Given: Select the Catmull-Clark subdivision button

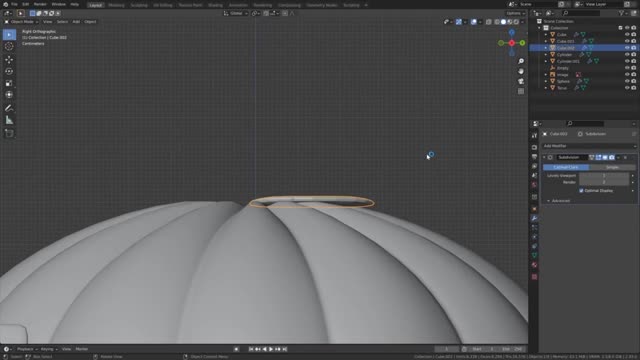Looking at the screenshot, I should pos(566,167).
